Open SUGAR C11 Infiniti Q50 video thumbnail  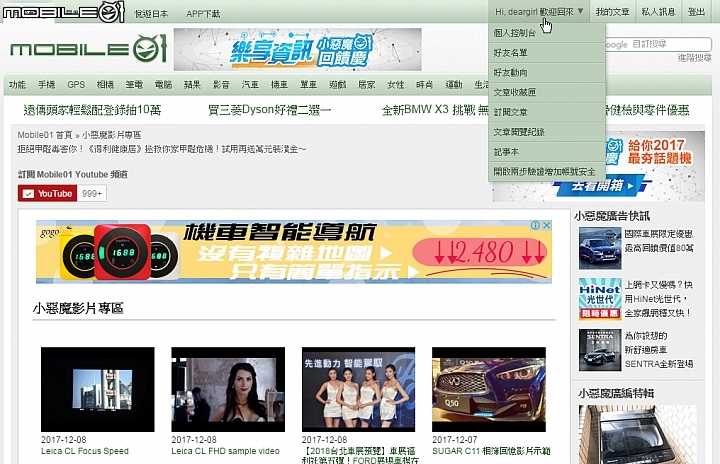[489, 389]
